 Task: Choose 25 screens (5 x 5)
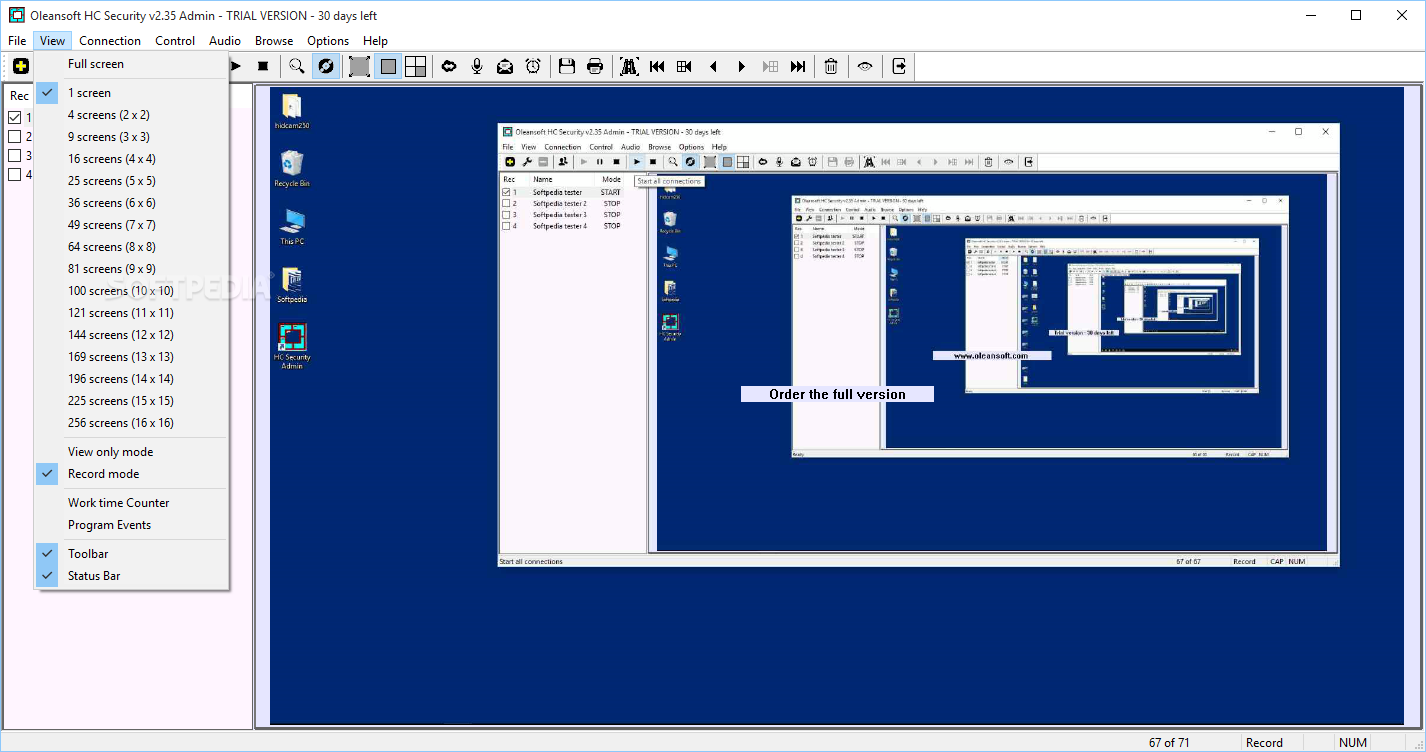coord(132,181)
